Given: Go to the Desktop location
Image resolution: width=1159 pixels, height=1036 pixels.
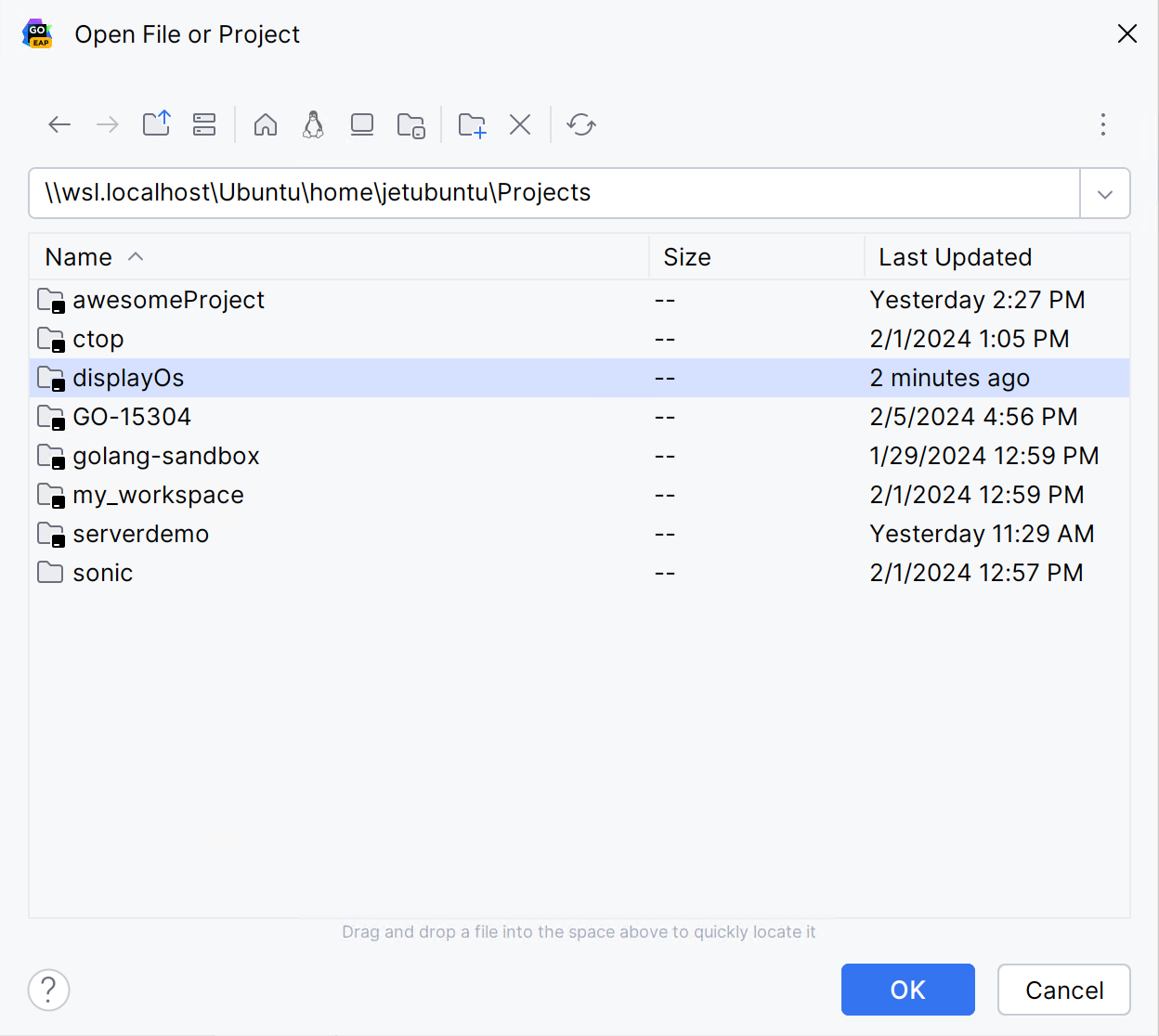Looking at the screenshot, I should pyautogui.click(x=361, y=123).
